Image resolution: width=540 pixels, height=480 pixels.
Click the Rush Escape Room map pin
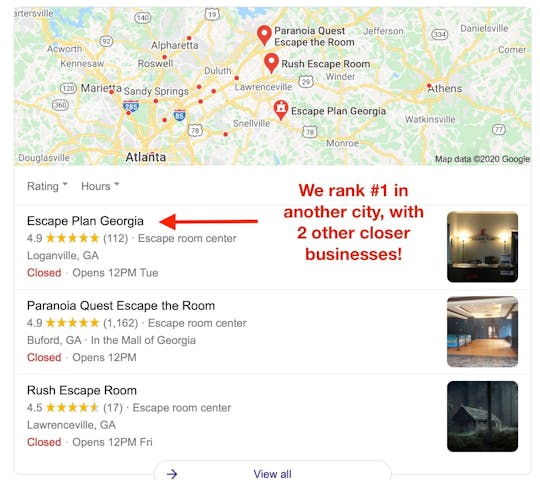[271, 63]
